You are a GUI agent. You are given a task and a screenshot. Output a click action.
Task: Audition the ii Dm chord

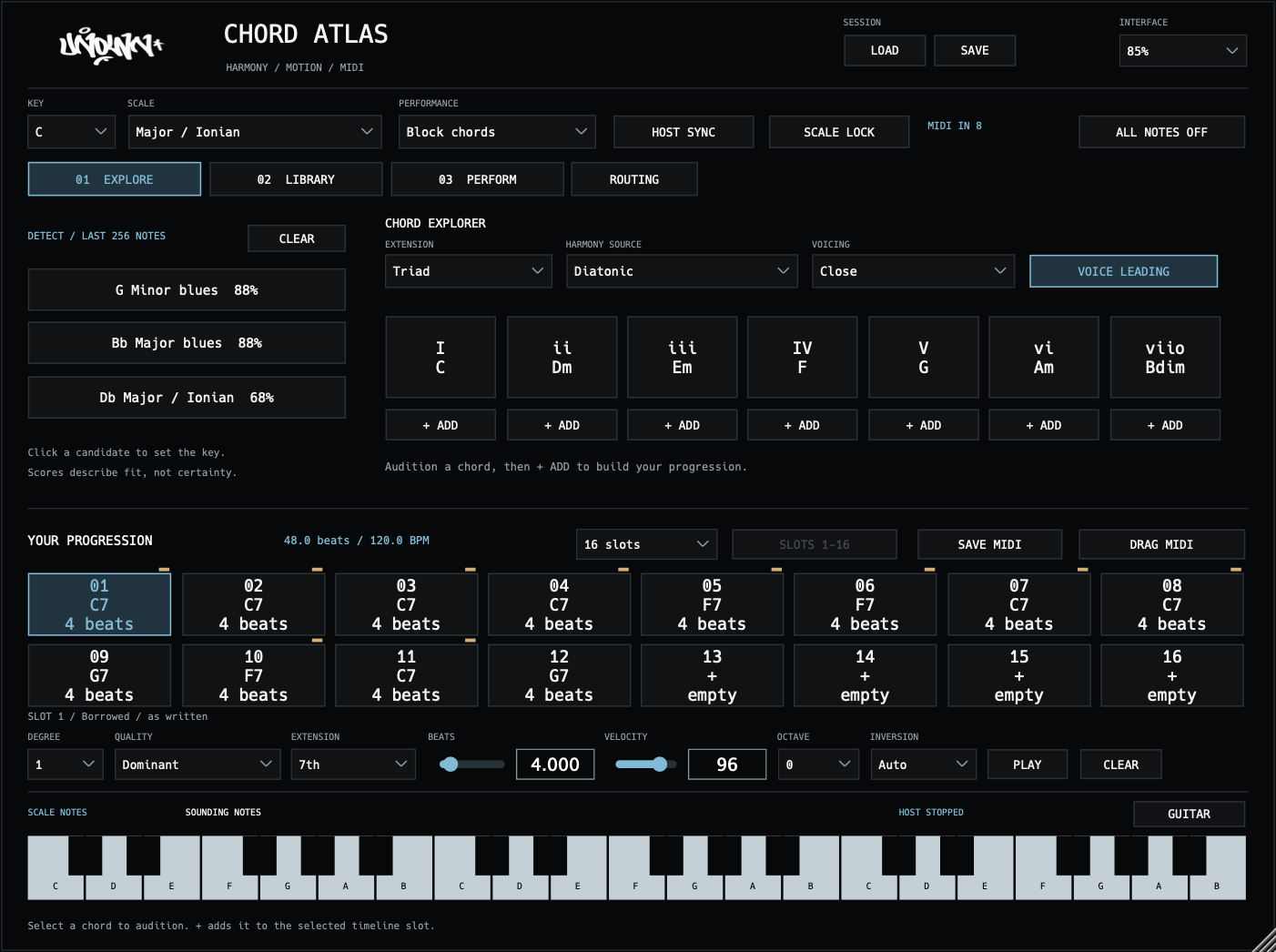[x=562, y=358]
